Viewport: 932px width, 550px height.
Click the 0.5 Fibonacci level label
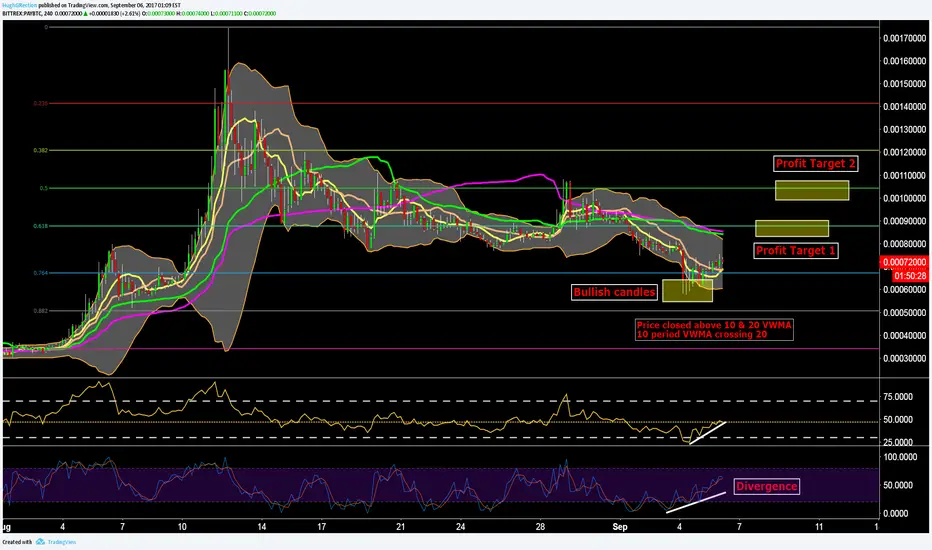pos(43,188)
